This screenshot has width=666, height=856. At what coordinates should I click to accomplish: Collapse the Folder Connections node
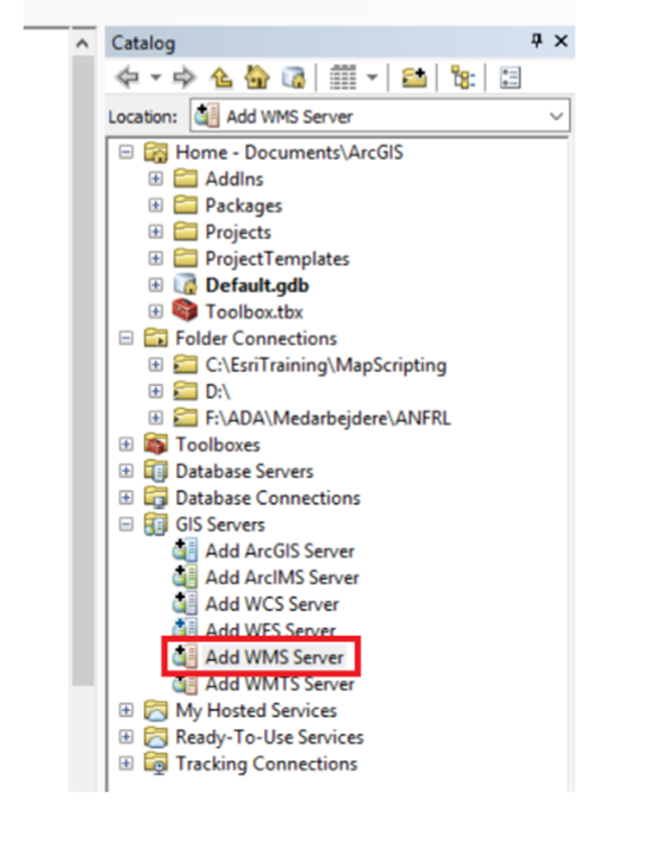click(126, 338)
